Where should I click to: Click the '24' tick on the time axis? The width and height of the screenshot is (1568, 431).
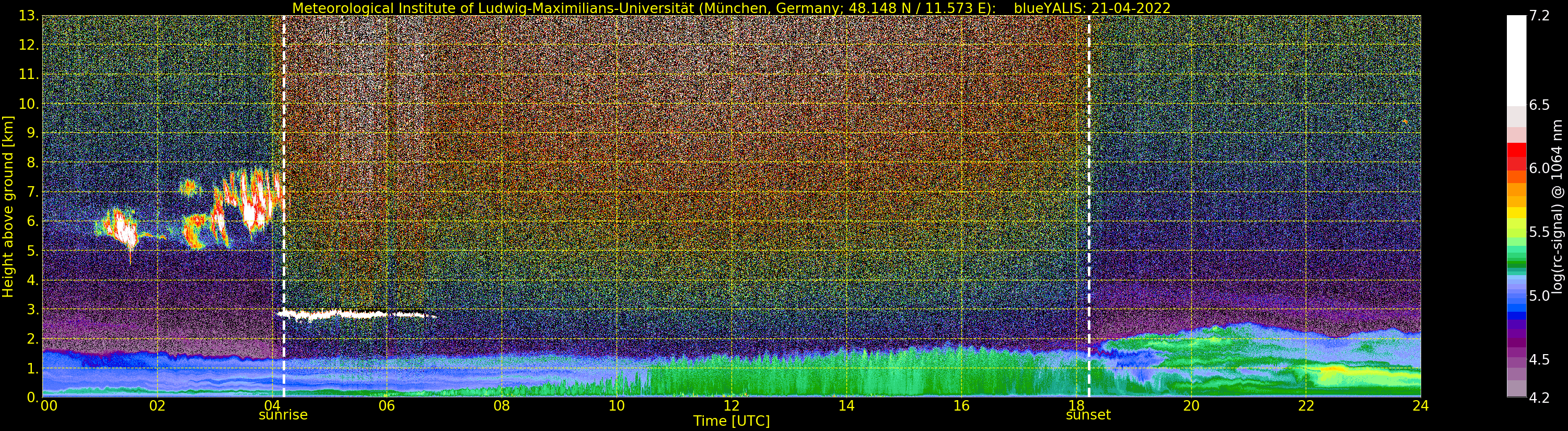tap(1421, 406)
